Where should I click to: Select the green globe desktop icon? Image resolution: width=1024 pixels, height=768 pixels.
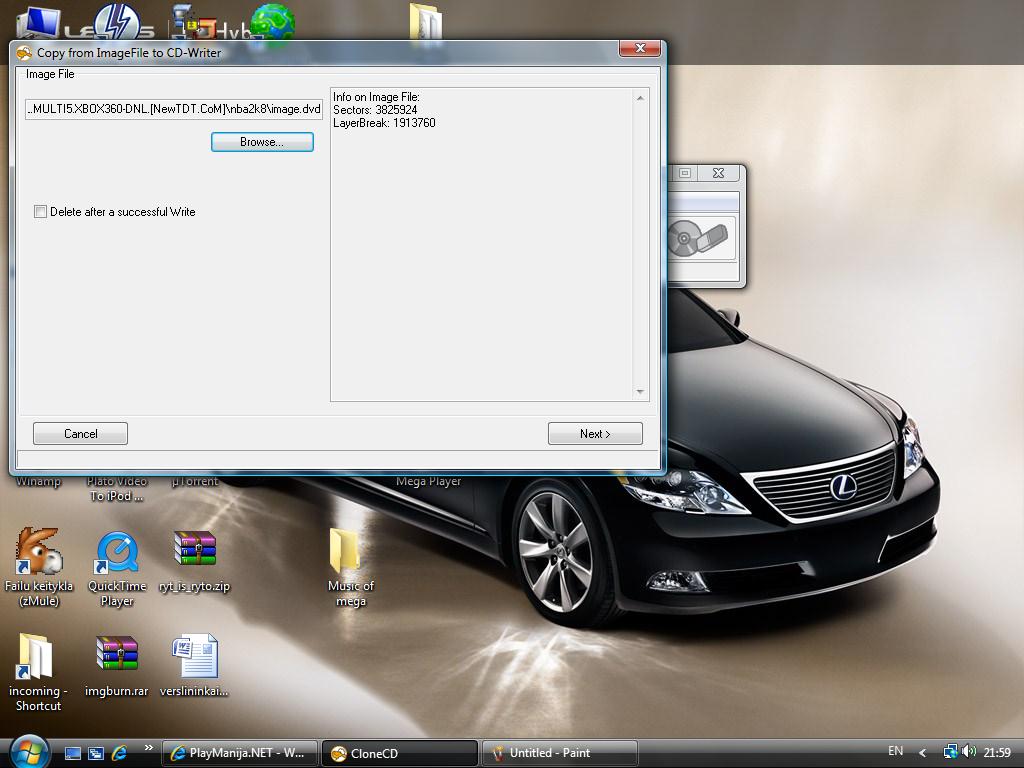tap(273, 22)
